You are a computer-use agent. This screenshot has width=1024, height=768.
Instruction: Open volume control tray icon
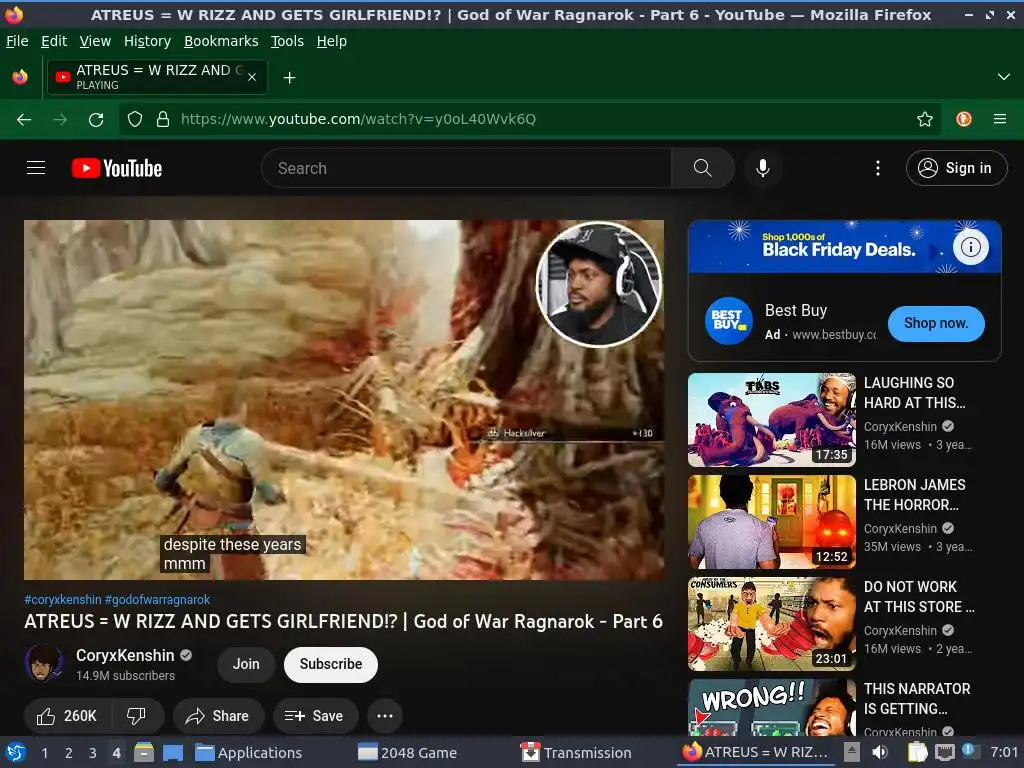pos(880,752)
